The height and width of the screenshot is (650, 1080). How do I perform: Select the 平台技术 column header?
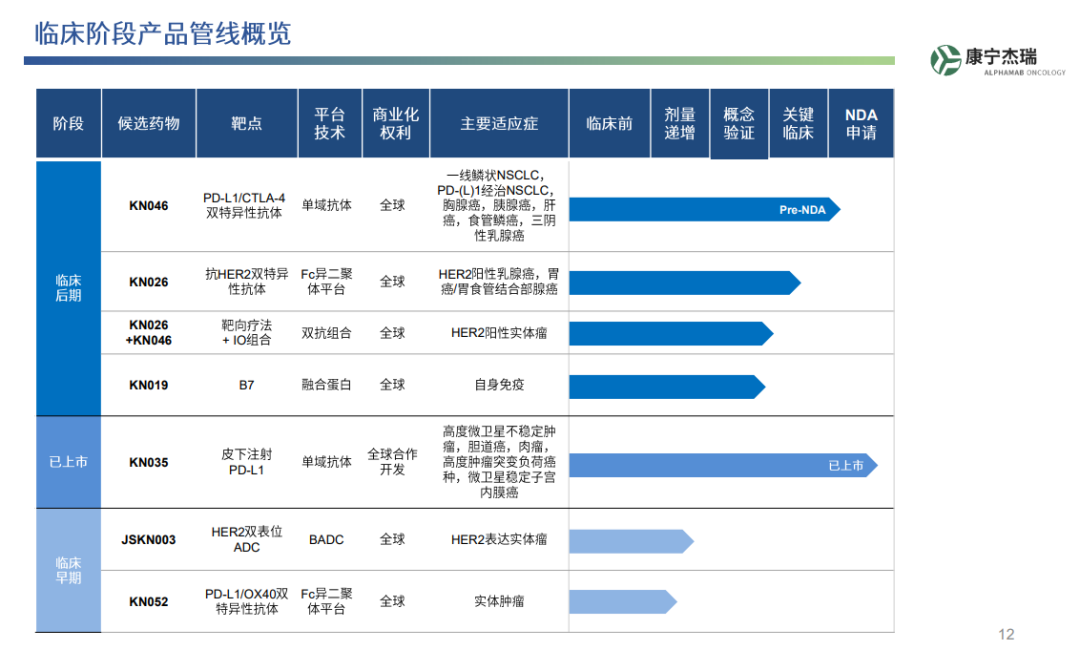[x=330, y=123]
